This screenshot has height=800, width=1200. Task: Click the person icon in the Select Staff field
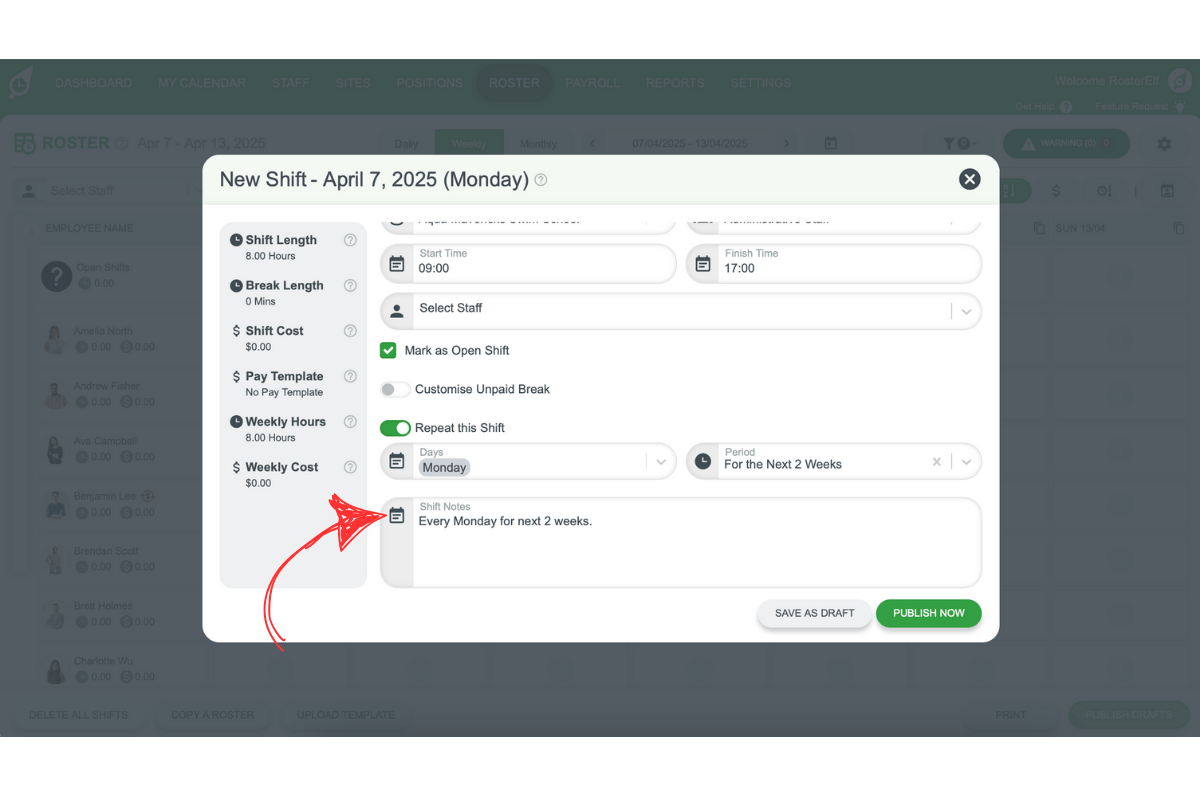tap(396, 311)
